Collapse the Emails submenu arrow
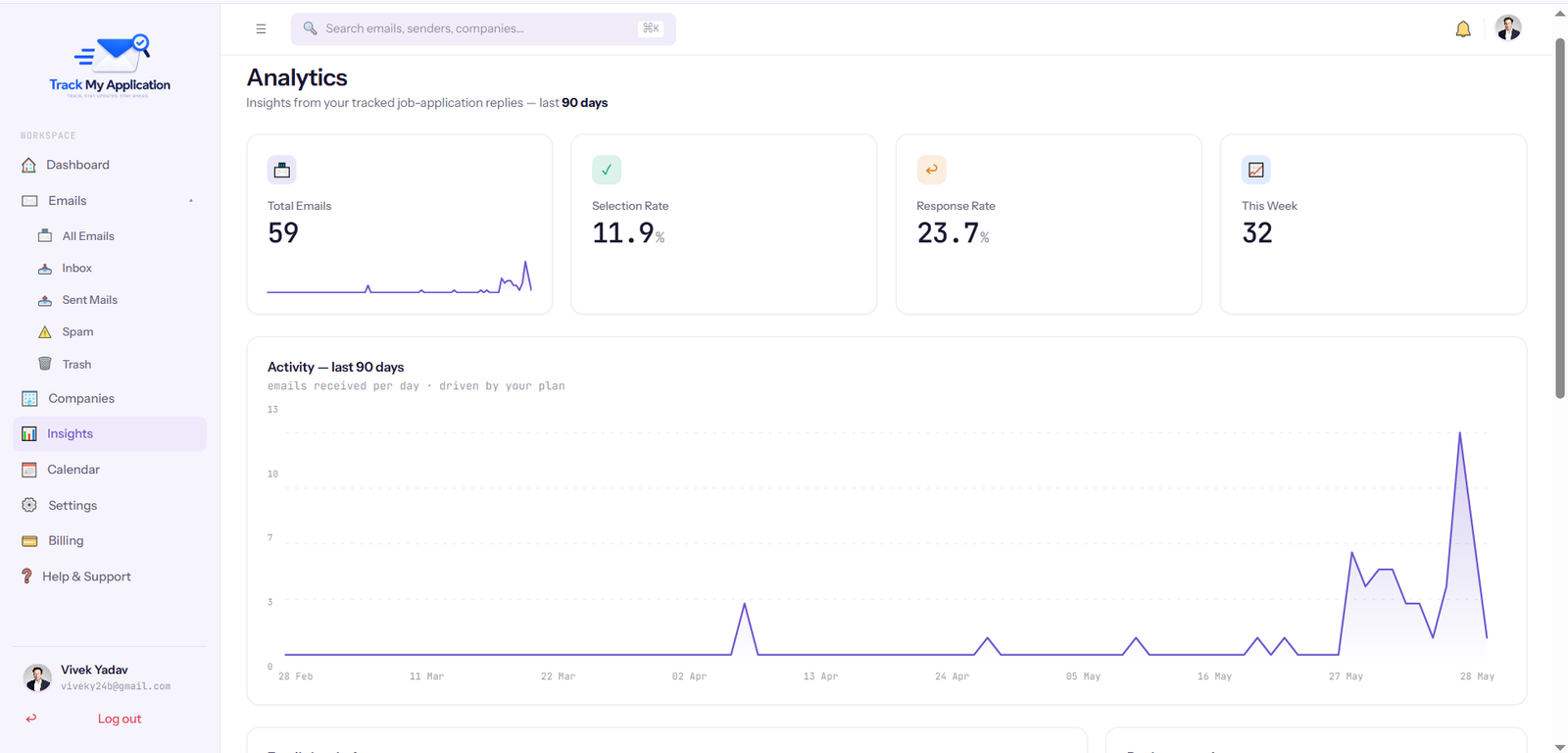The width and height of the screenshot is (1568, 753). tap(191, 201)
